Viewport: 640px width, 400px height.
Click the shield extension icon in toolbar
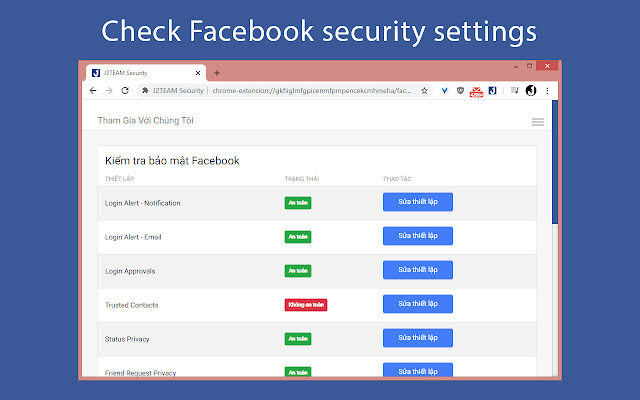tap(460, 91)
